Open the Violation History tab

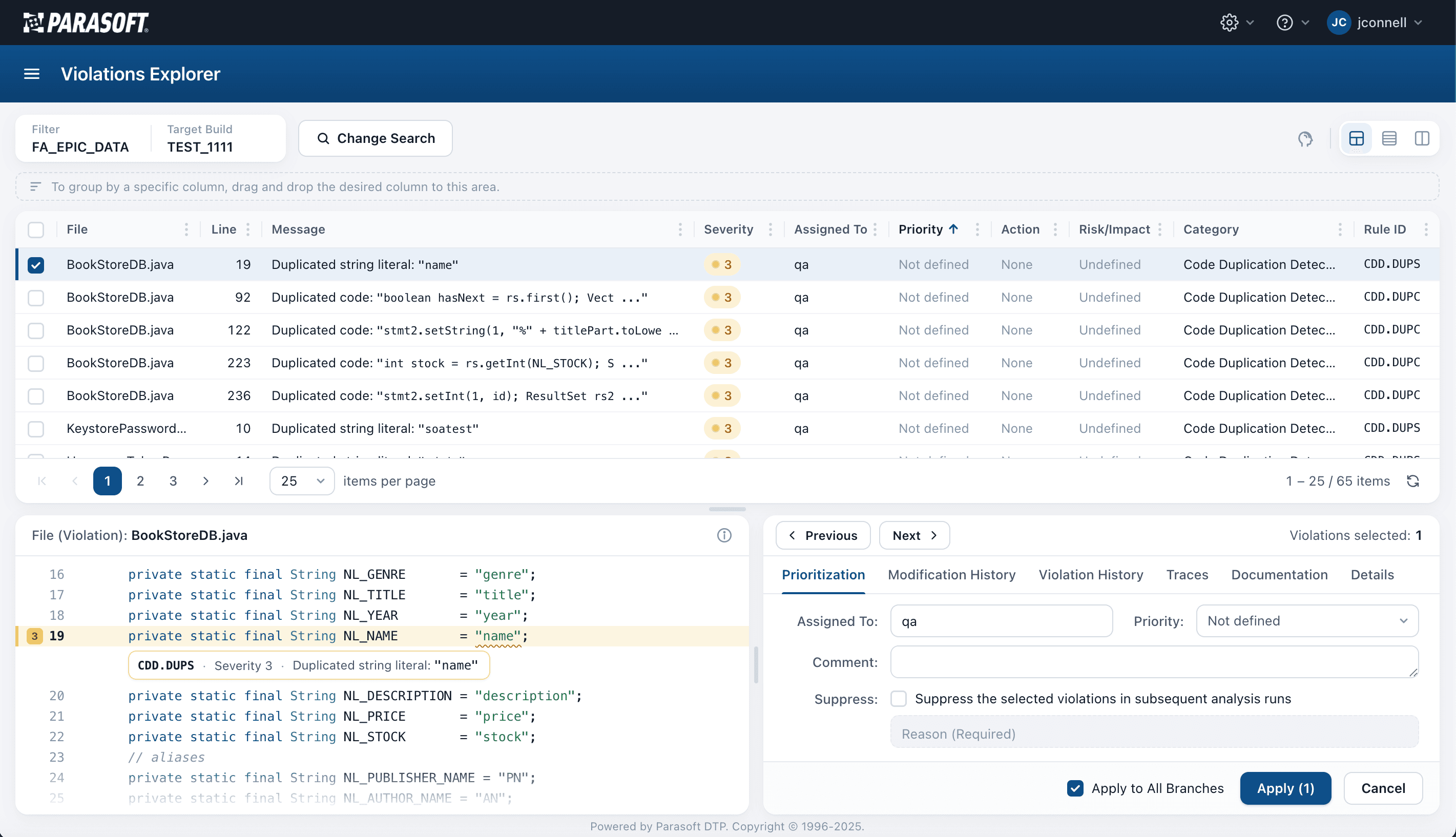click(1090, 575)
